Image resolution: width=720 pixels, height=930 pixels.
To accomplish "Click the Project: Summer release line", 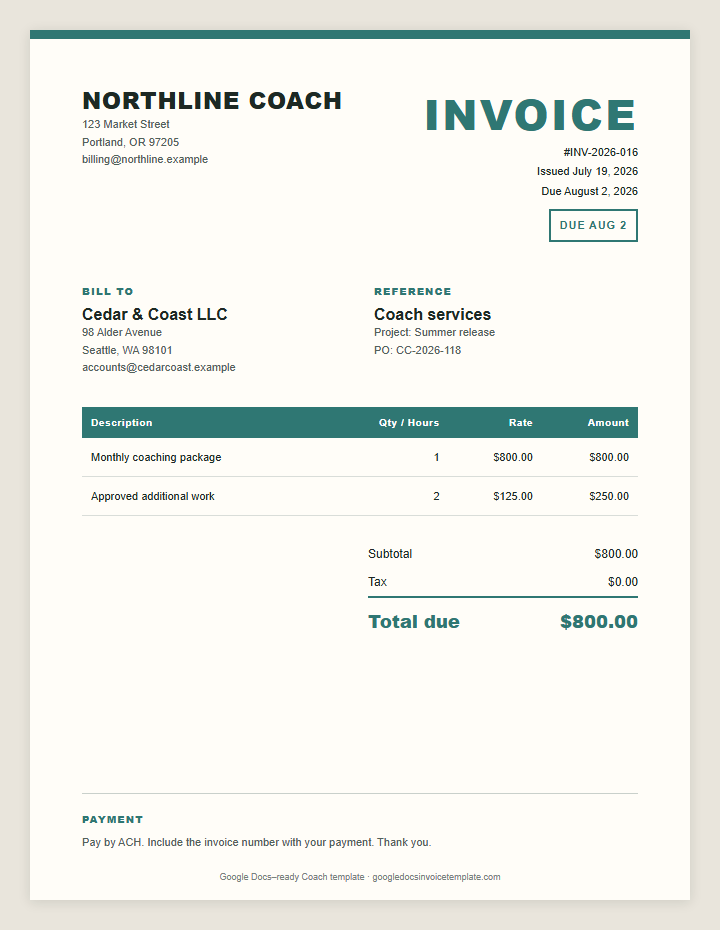I will (x=434, y=332).
